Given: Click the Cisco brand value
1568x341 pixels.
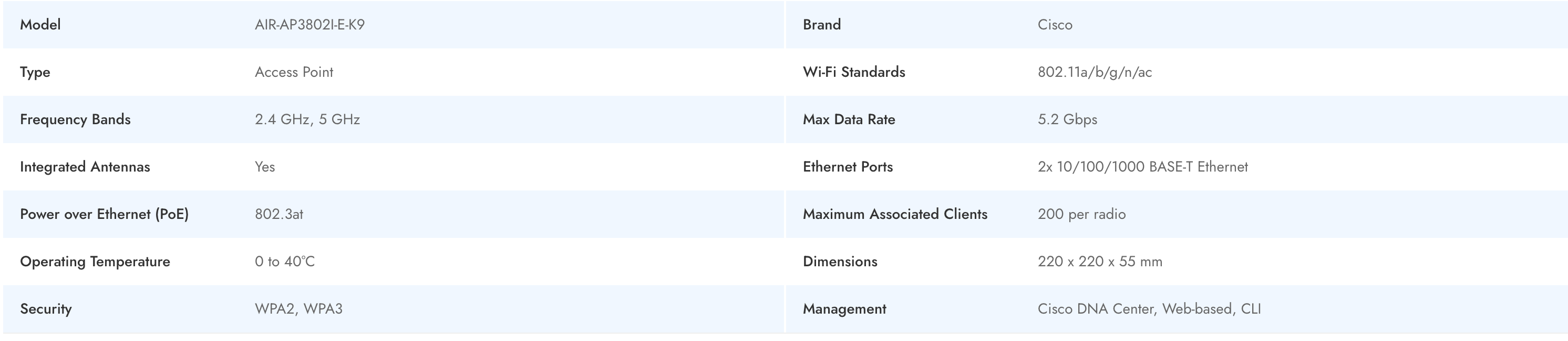Looking at the screenshot, I should click(x=1054, y=25).
